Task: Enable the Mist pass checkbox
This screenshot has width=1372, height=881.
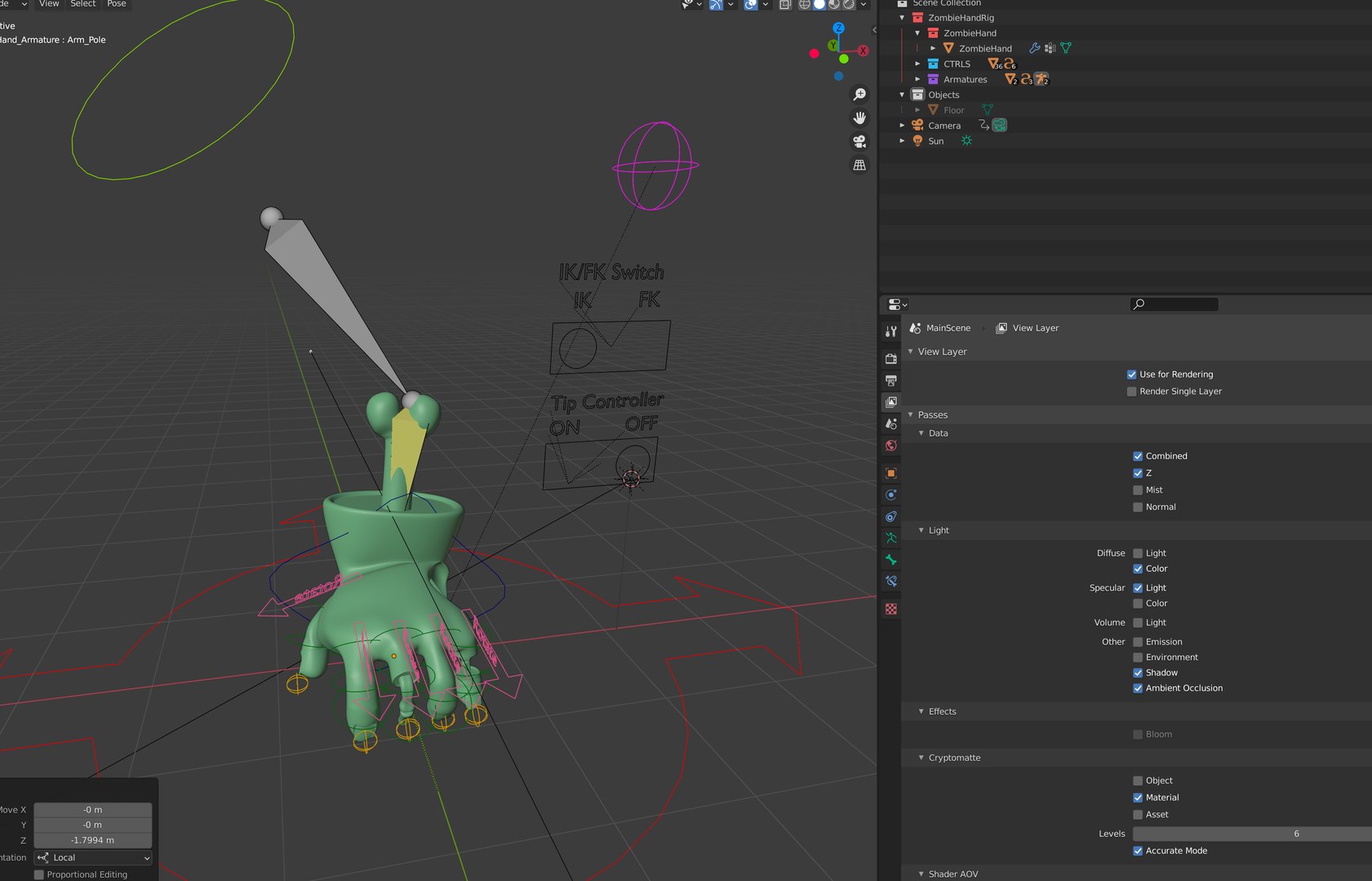Action: tap(1138, 490)
